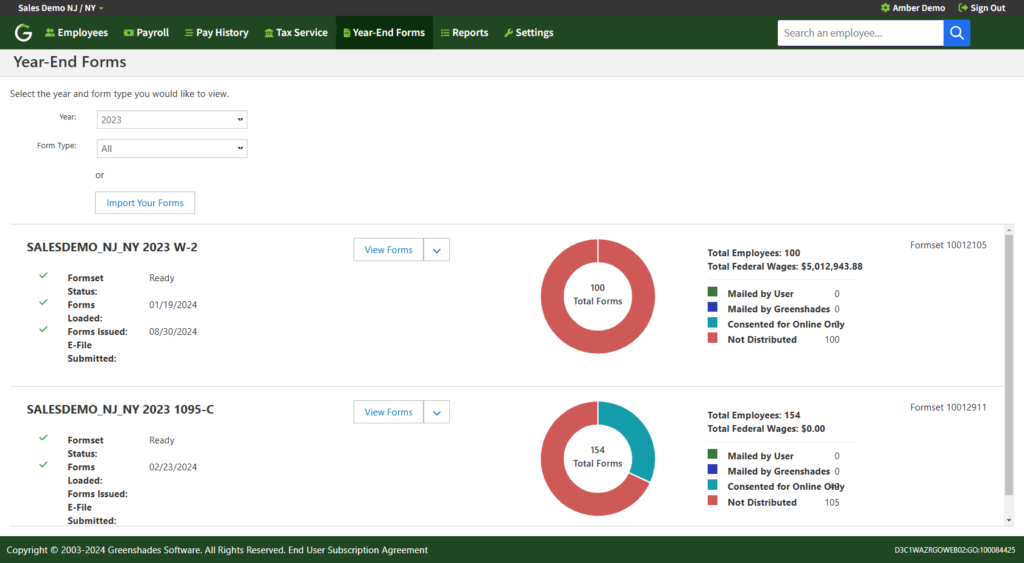Open the Tax Service menu
The height and width of the screenshot is (563, 1024).
point(295,33)
